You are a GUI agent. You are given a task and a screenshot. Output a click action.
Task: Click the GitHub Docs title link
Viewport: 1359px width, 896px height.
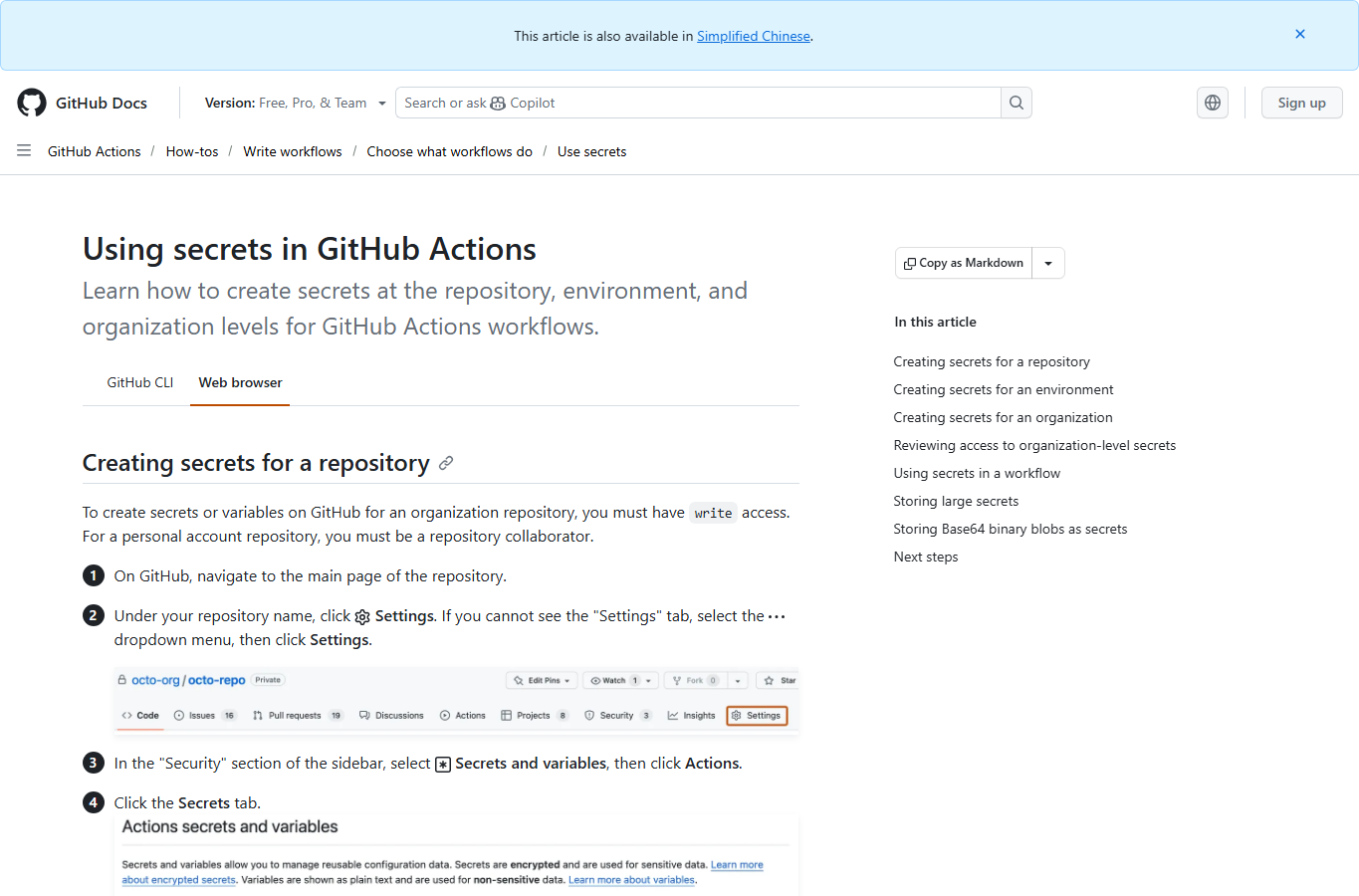[102, 103]
